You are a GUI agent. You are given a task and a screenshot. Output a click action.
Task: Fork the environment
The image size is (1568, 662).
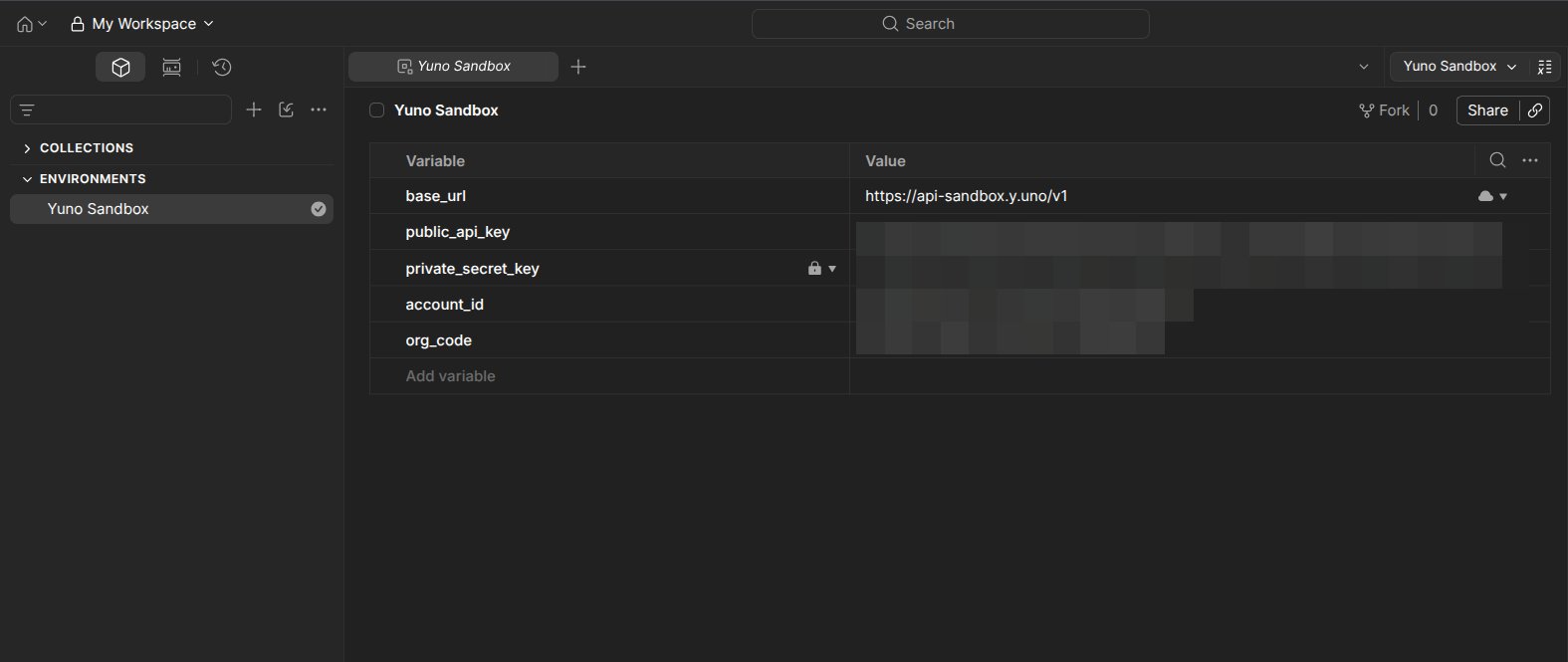pos(1384,110)
